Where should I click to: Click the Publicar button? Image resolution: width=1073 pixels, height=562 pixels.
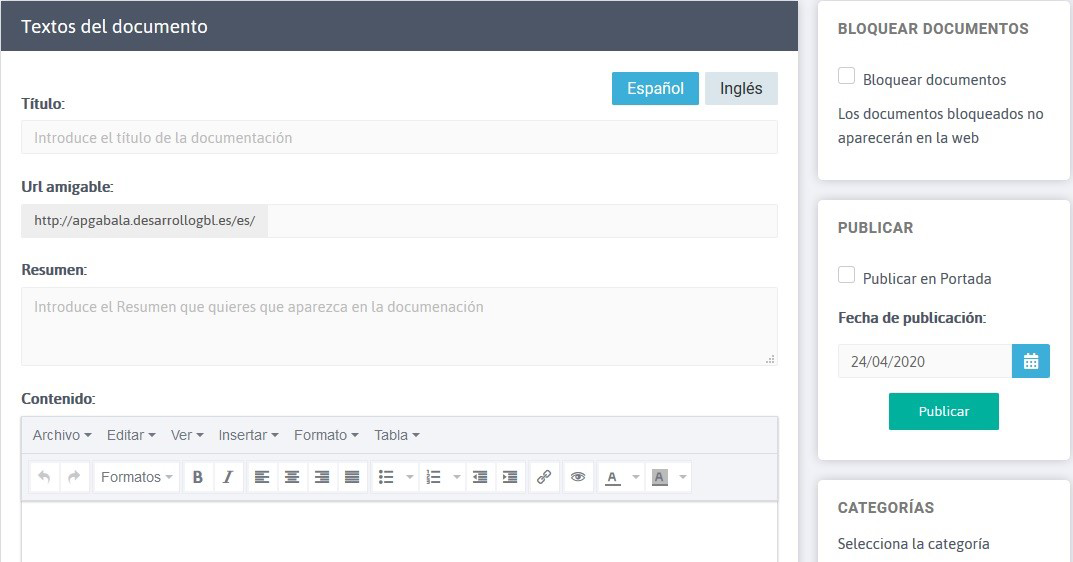pyautogui.click(x=944, y=411)
